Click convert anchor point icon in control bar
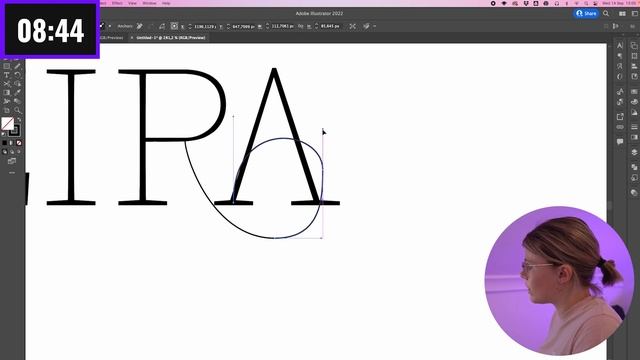Image resolution: width=640 pixels, height=360 pixels. (140, 26)
